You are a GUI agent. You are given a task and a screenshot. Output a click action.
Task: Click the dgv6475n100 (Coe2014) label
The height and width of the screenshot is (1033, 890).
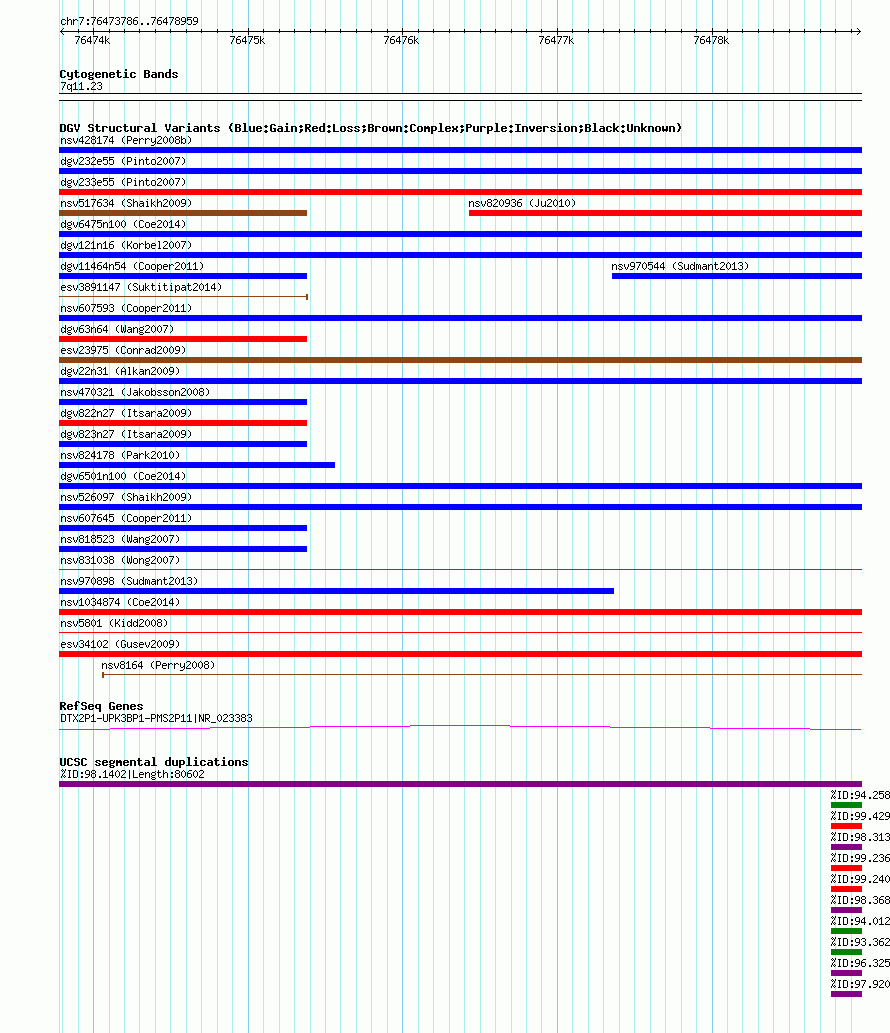pyautogui.click(x=123, y=225)
